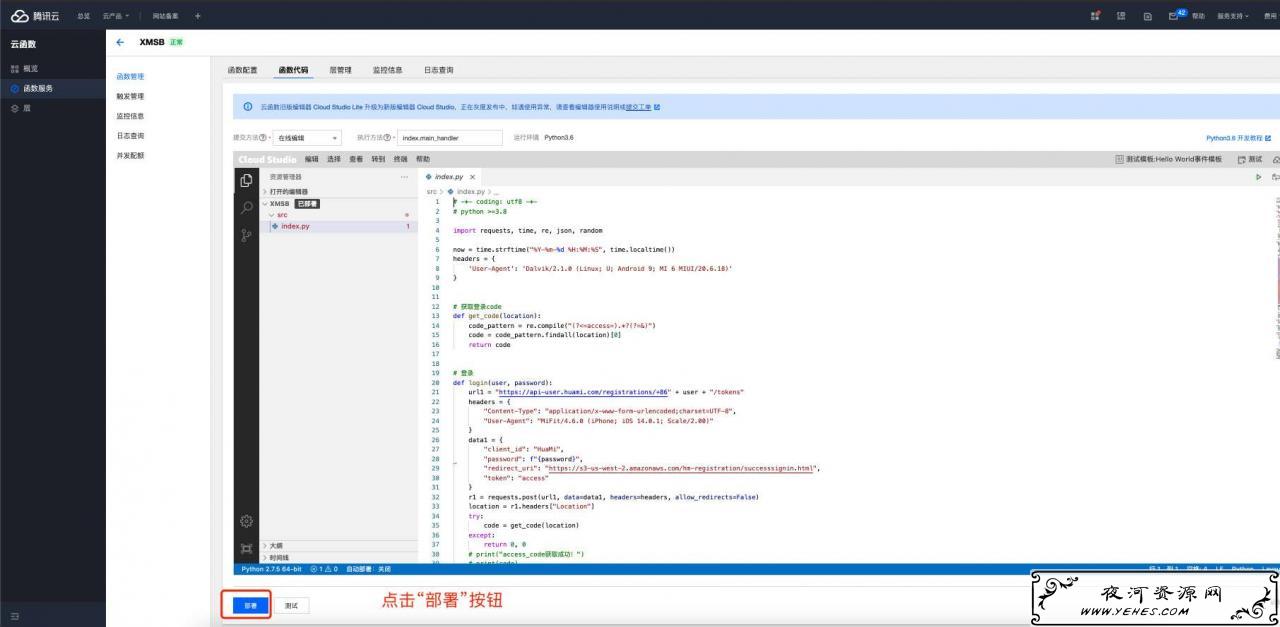Click the Tencent Cloud logo

pos(35,16)
